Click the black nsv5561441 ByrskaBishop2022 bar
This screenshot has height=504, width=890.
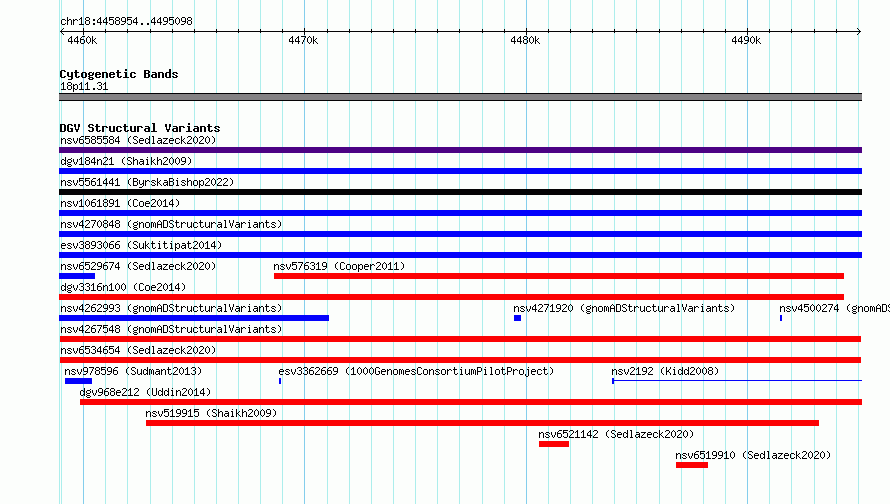(460, 192)
